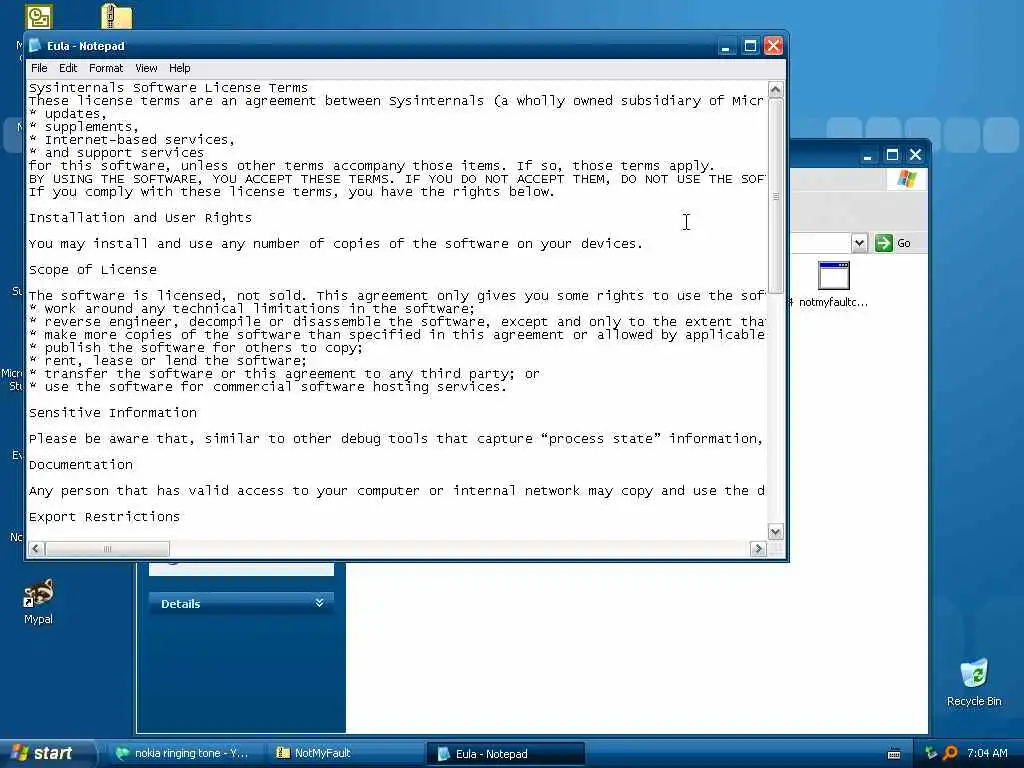The image size is (1024, 768).
Task: Click the 'Sensitive Information' heading
Action: tap(112, 413)
